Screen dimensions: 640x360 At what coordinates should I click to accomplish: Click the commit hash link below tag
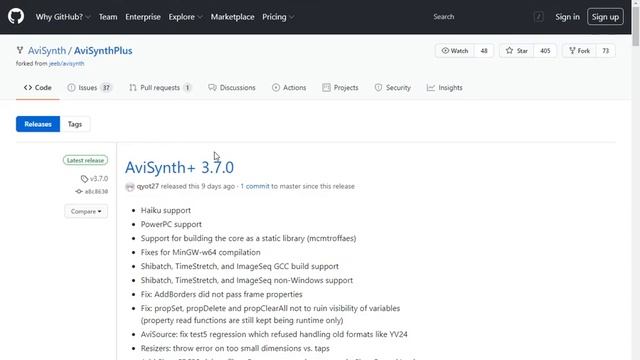click(92, 191)
